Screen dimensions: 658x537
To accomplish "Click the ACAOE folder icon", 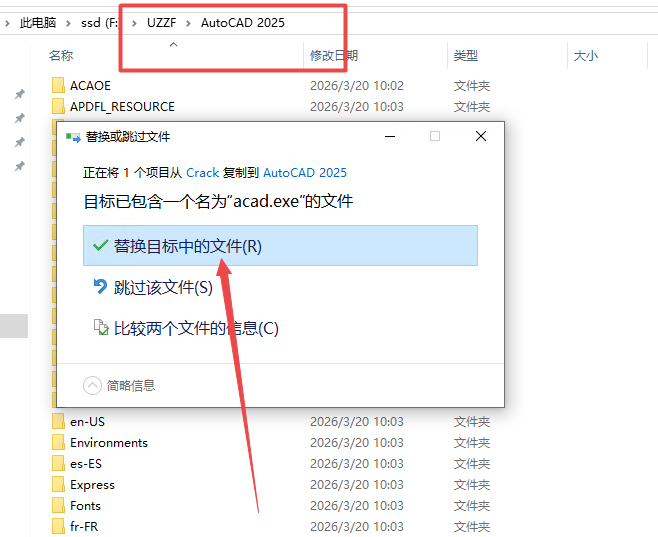I will [58, 86].
